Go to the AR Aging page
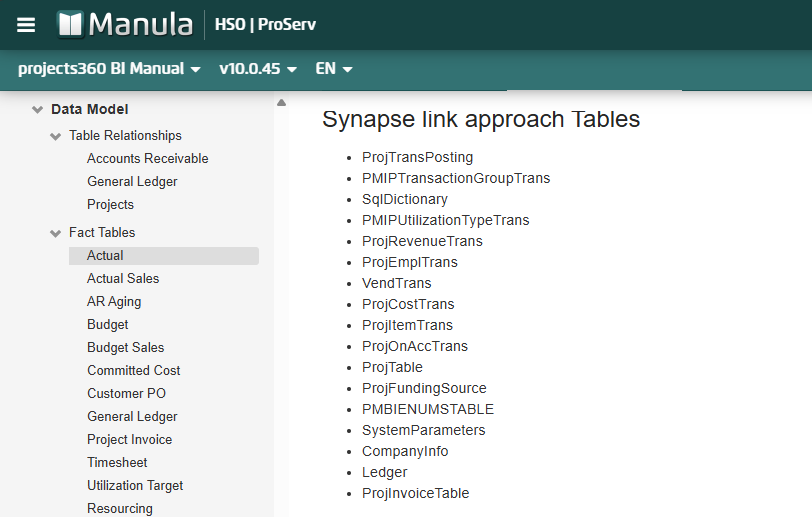 114,301
